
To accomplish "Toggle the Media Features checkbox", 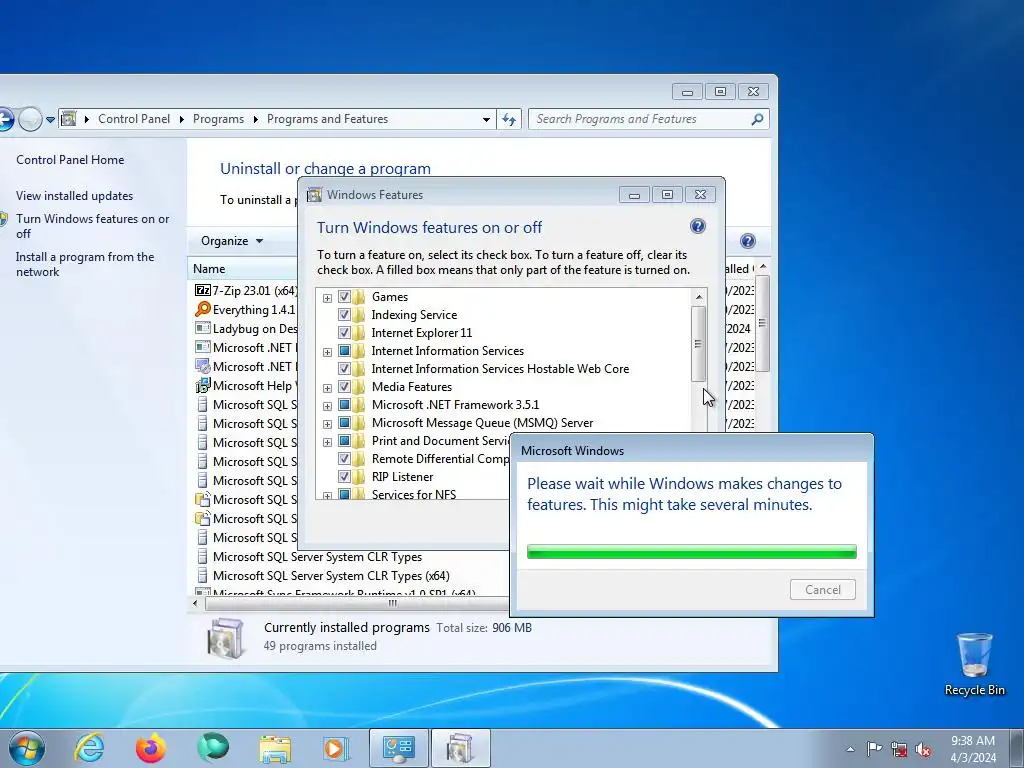I will click(x=344, y=387).
